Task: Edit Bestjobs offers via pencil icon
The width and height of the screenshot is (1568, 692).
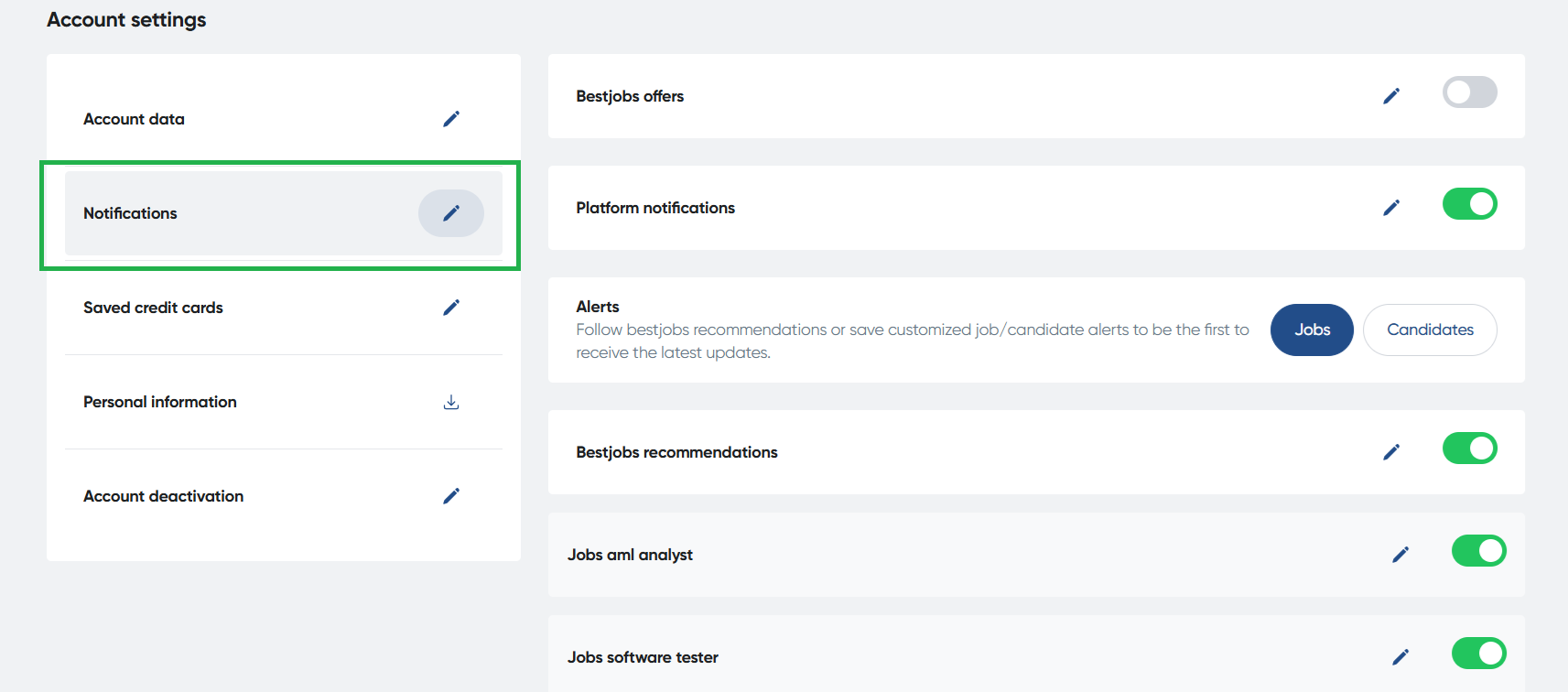Action: (1391, 96)
